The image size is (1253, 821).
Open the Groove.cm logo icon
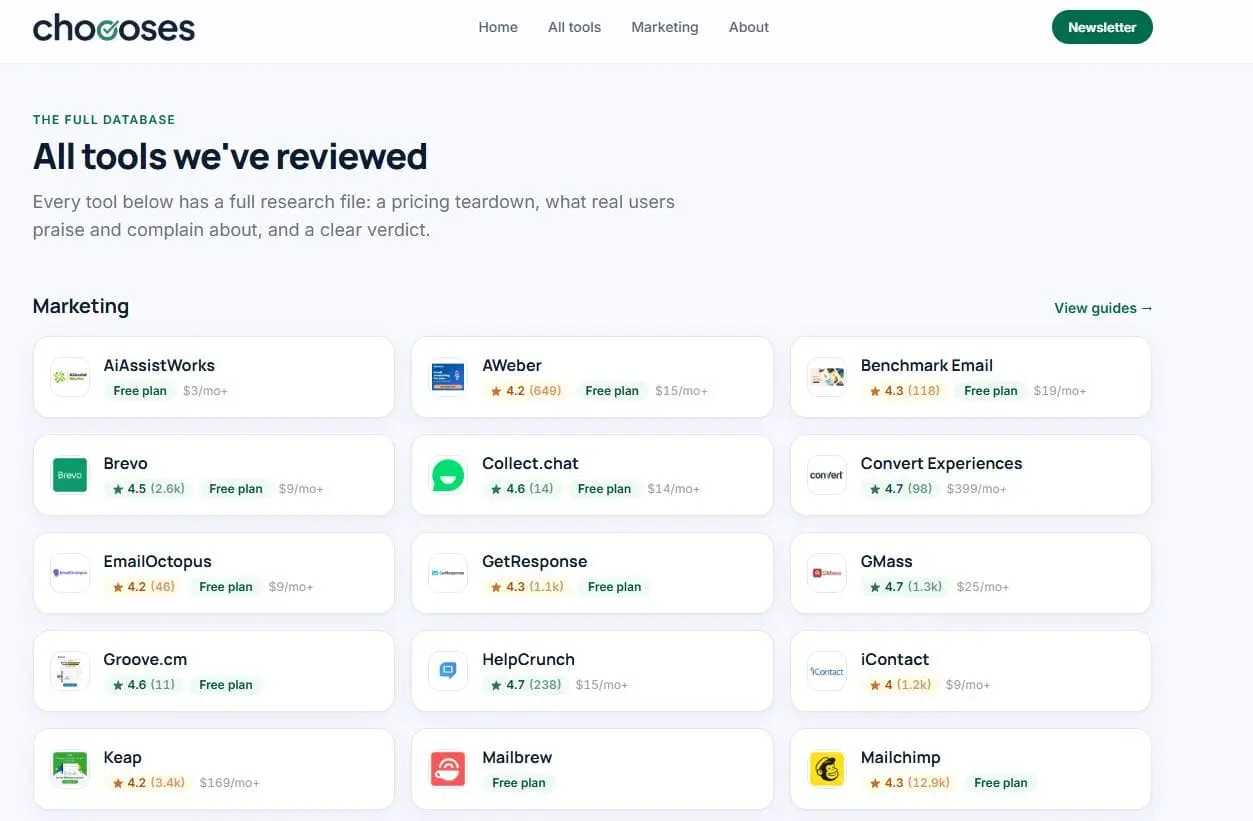point(70,671)
